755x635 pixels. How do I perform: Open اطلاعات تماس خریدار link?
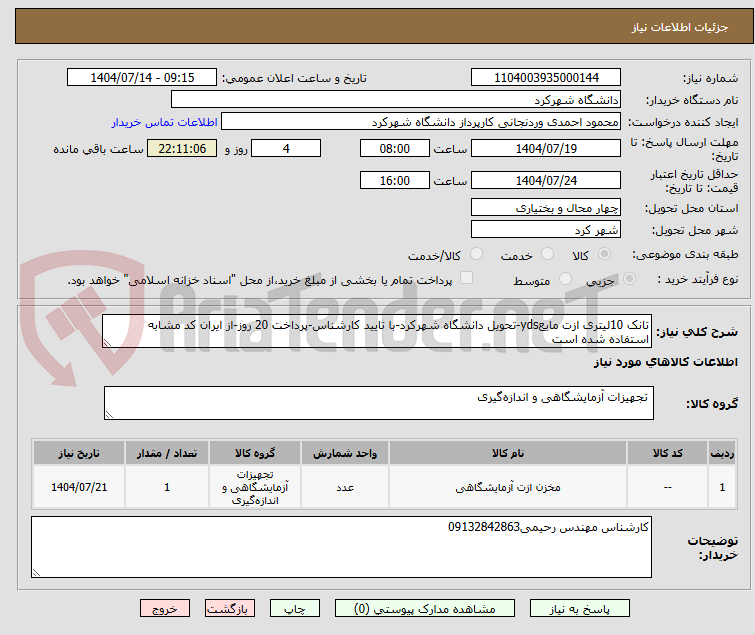click(165, 122)
